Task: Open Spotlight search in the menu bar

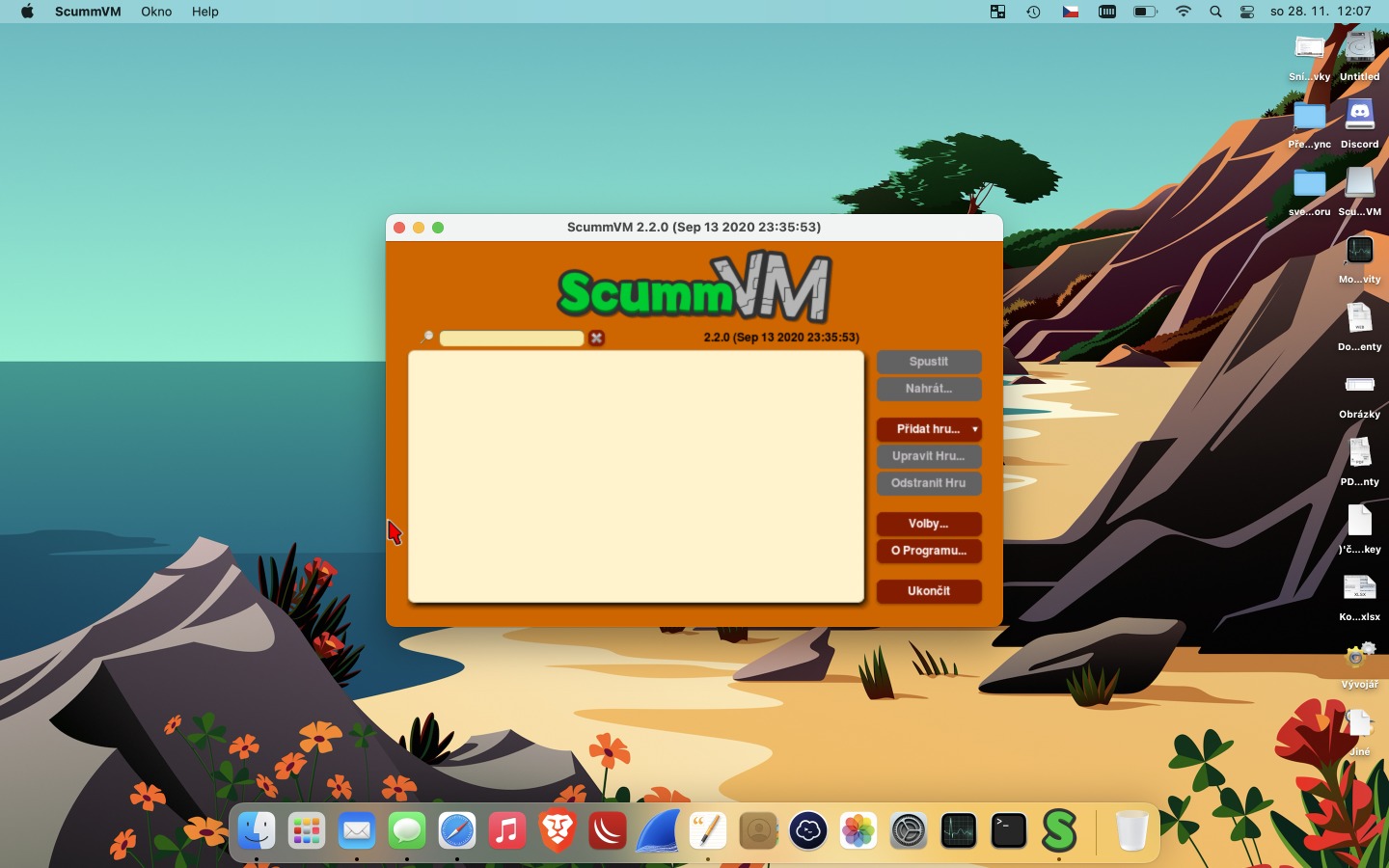Action: pyautogui.click(x=1215, y=12)
